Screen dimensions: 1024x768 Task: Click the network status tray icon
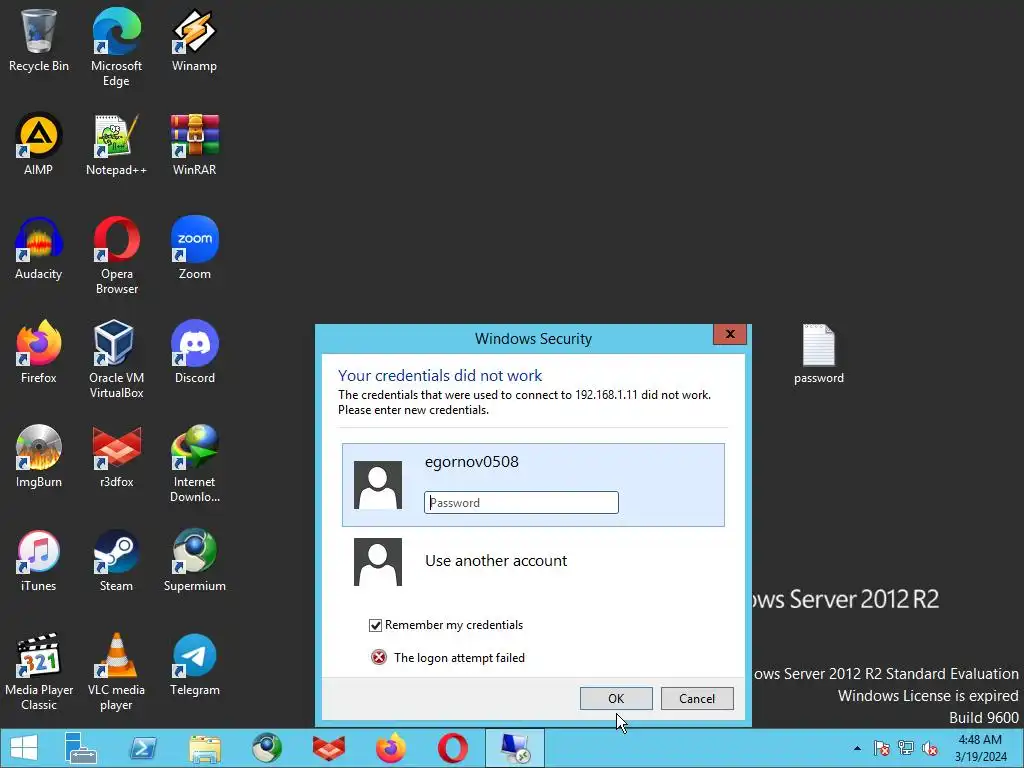[x=906, y=748]
